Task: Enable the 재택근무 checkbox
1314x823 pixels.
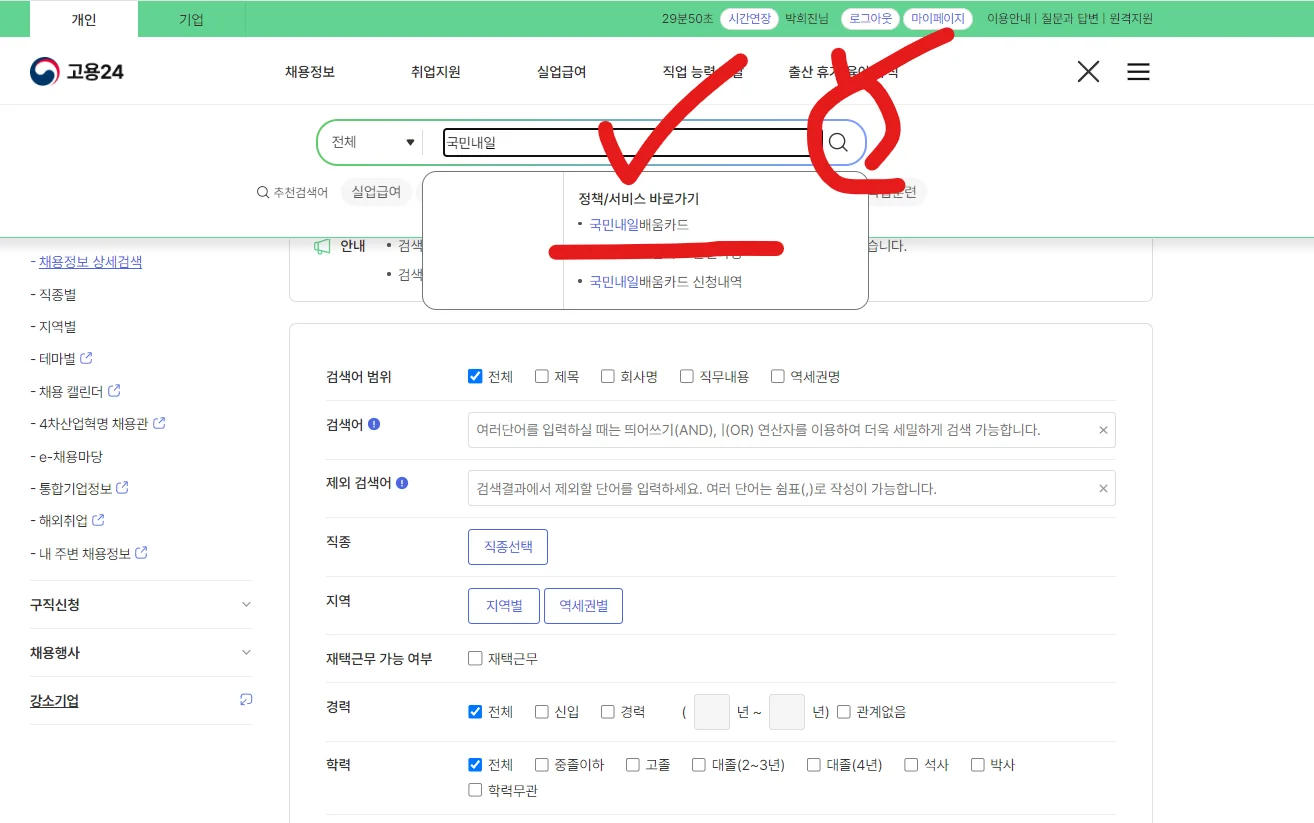Action: point(475,658)
